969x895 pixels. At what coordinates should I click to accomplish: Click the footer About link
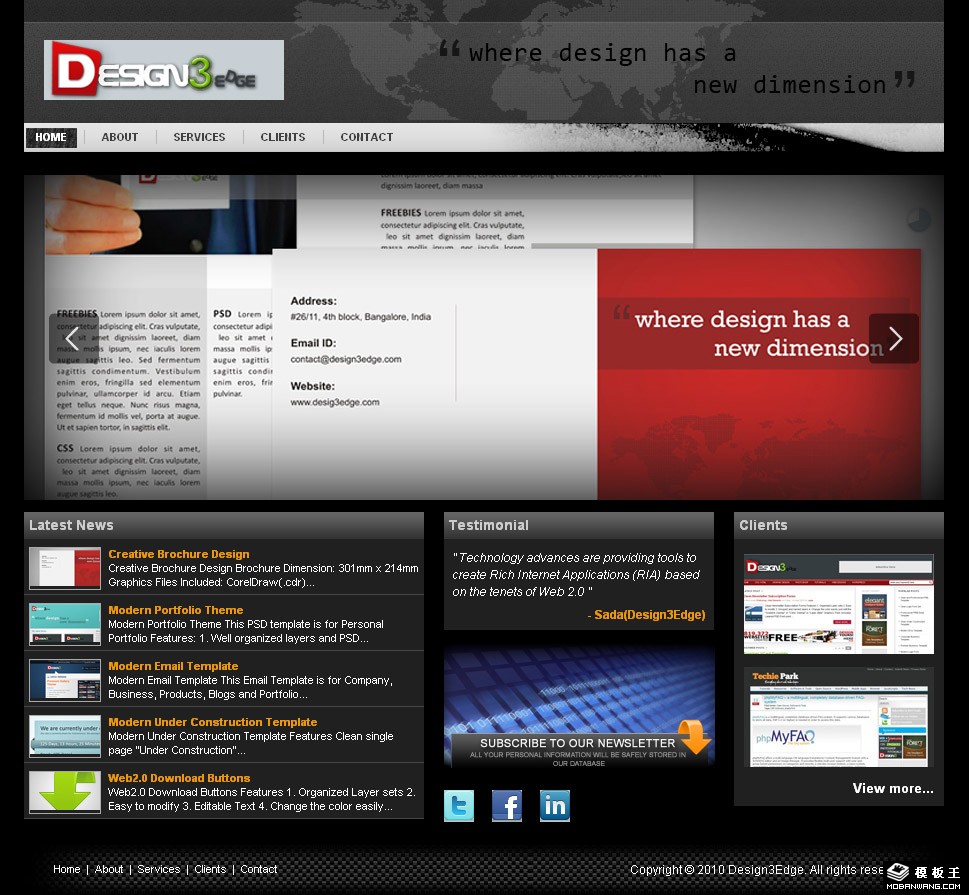click(x=109, y=869)
